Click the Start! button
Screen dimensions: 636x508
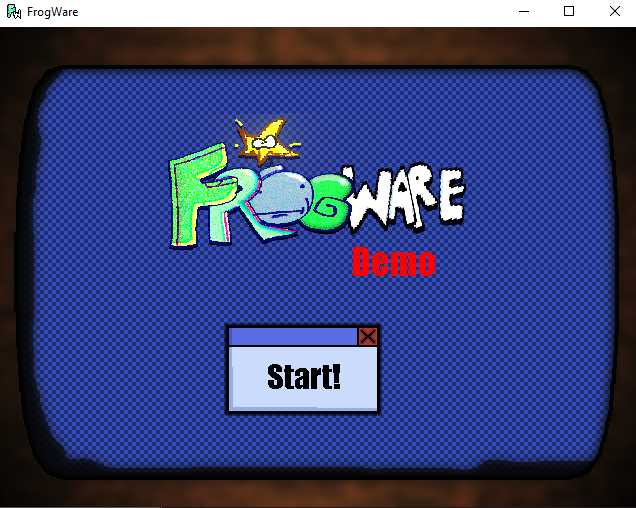click(x=303, y=377)
